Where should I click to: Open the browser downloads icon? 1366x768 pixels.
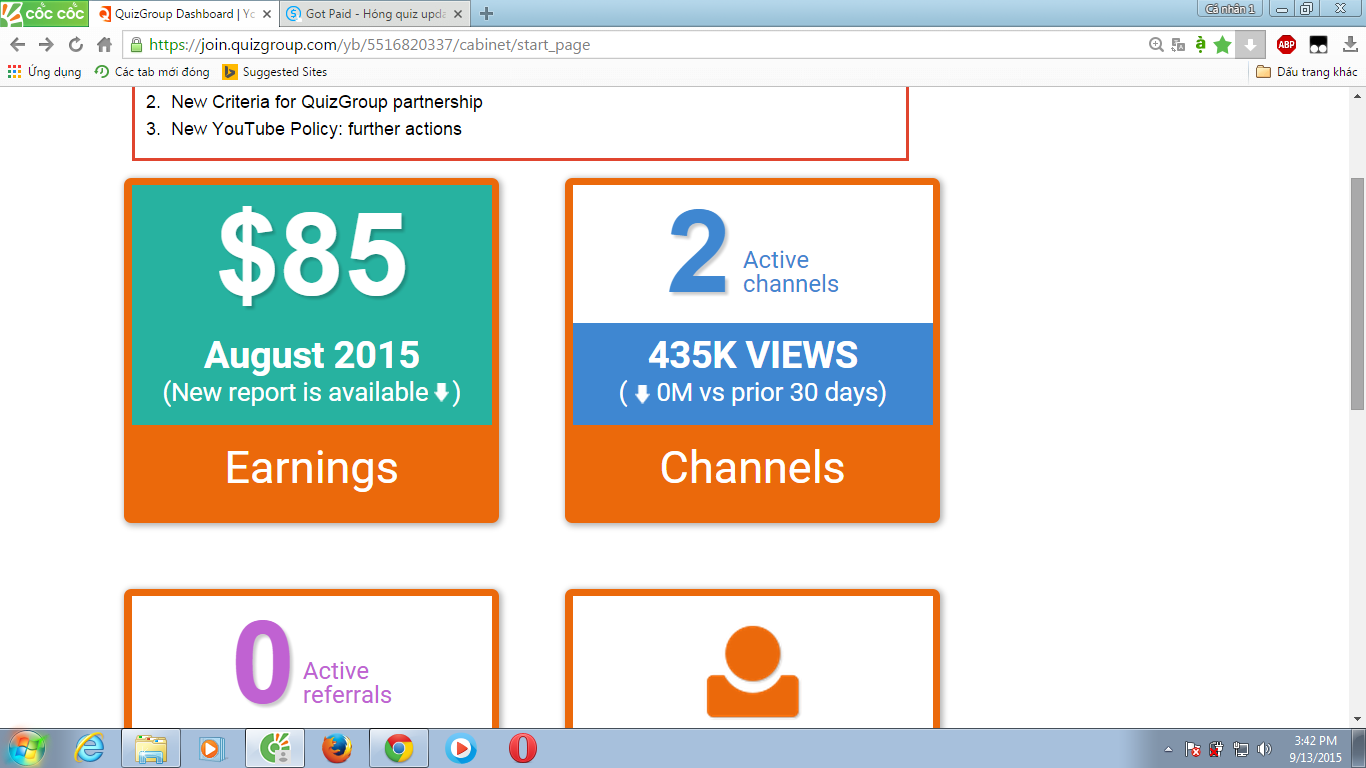click(1350, 45)
